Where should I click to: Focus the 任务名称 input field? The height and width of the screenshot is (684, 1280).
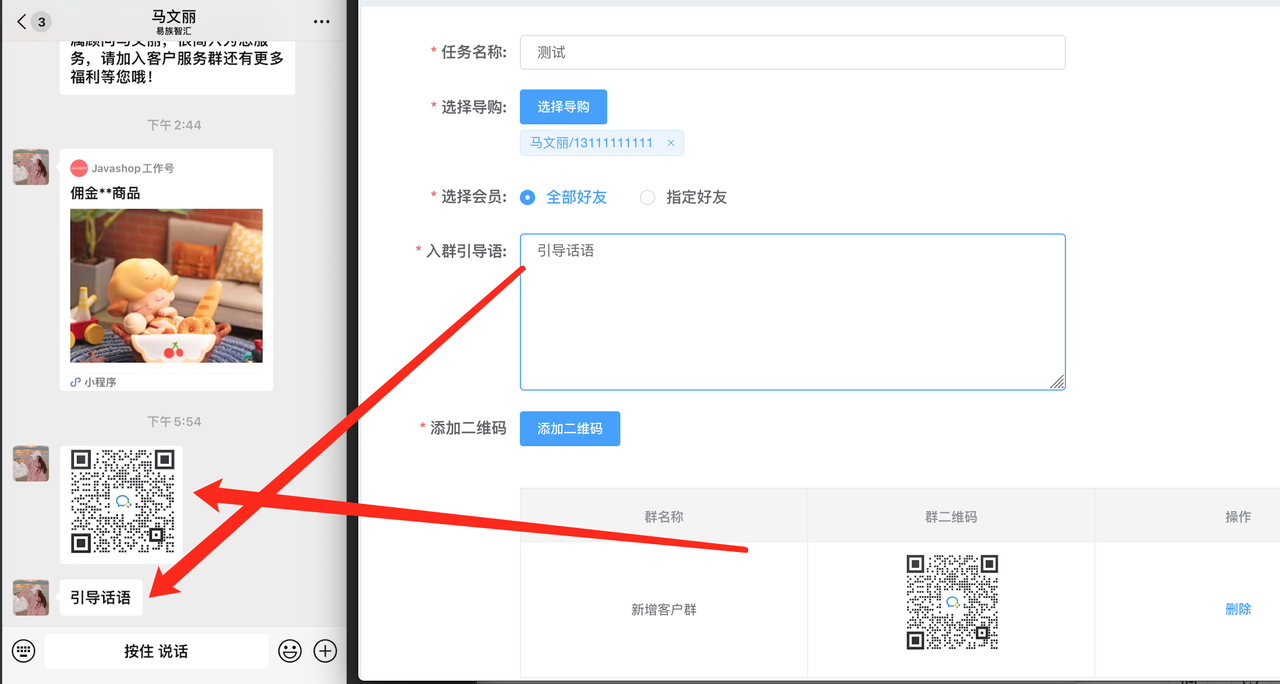[x=792, y=52]
